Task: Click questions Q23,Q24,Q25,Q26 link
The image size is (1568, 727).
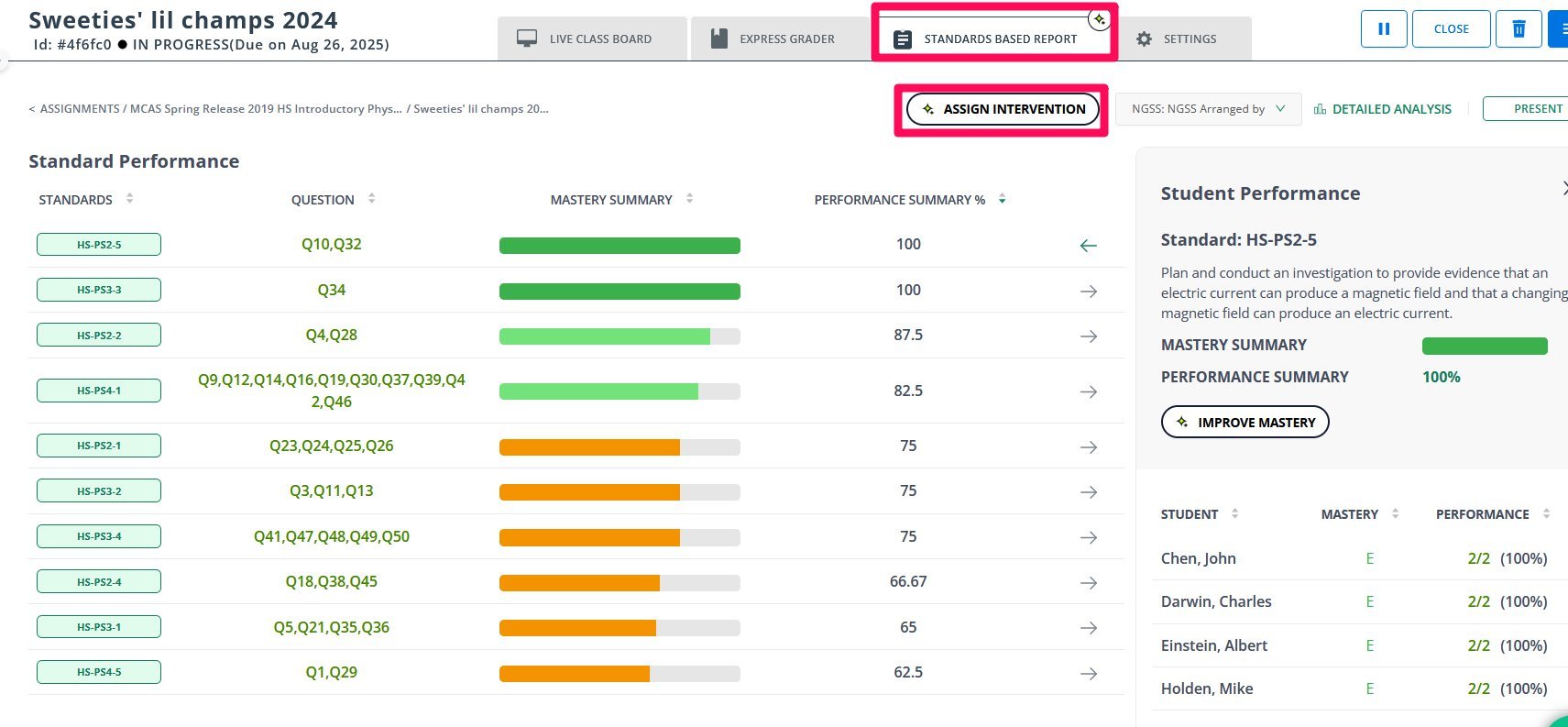Action: pos(332,446)
